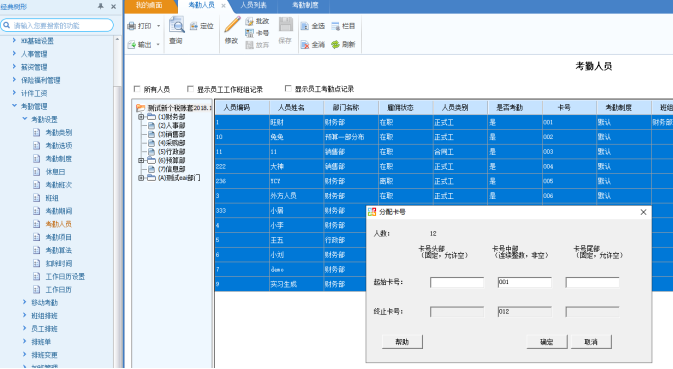Open 考勤期间 in the sidebar tree
This screenshot has height=369, width=673.
coord(53,211)
